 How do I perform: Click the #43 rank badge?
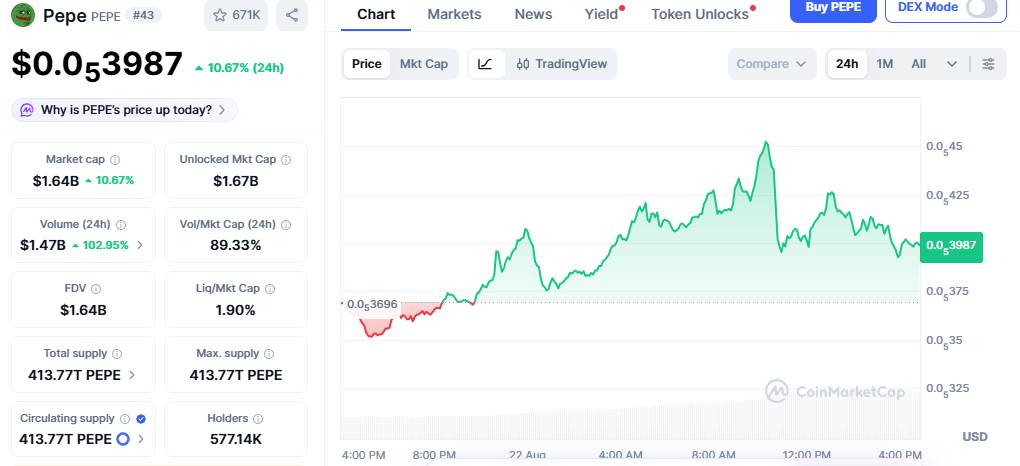143,15
